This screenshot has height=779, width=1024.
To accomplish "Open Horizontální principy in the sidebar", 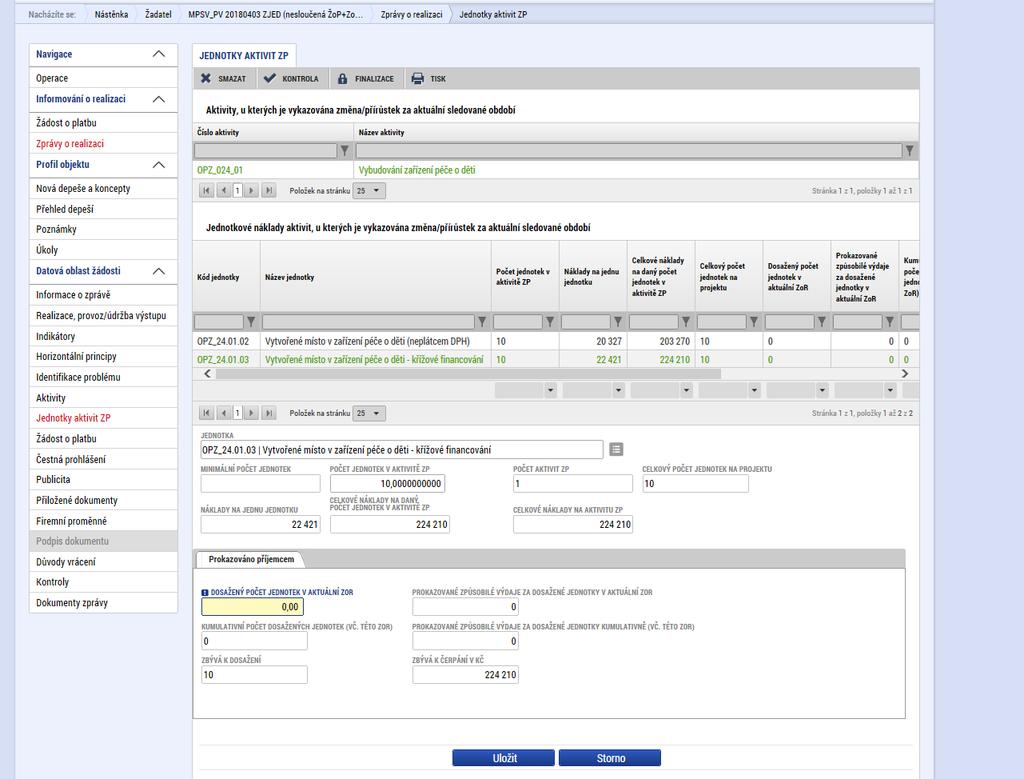I will coord(103,357).
